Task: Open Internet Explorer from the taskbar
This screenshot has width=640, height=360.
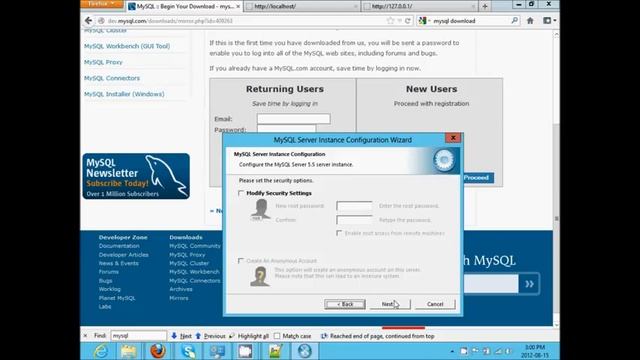Action: tap(101, 351)
